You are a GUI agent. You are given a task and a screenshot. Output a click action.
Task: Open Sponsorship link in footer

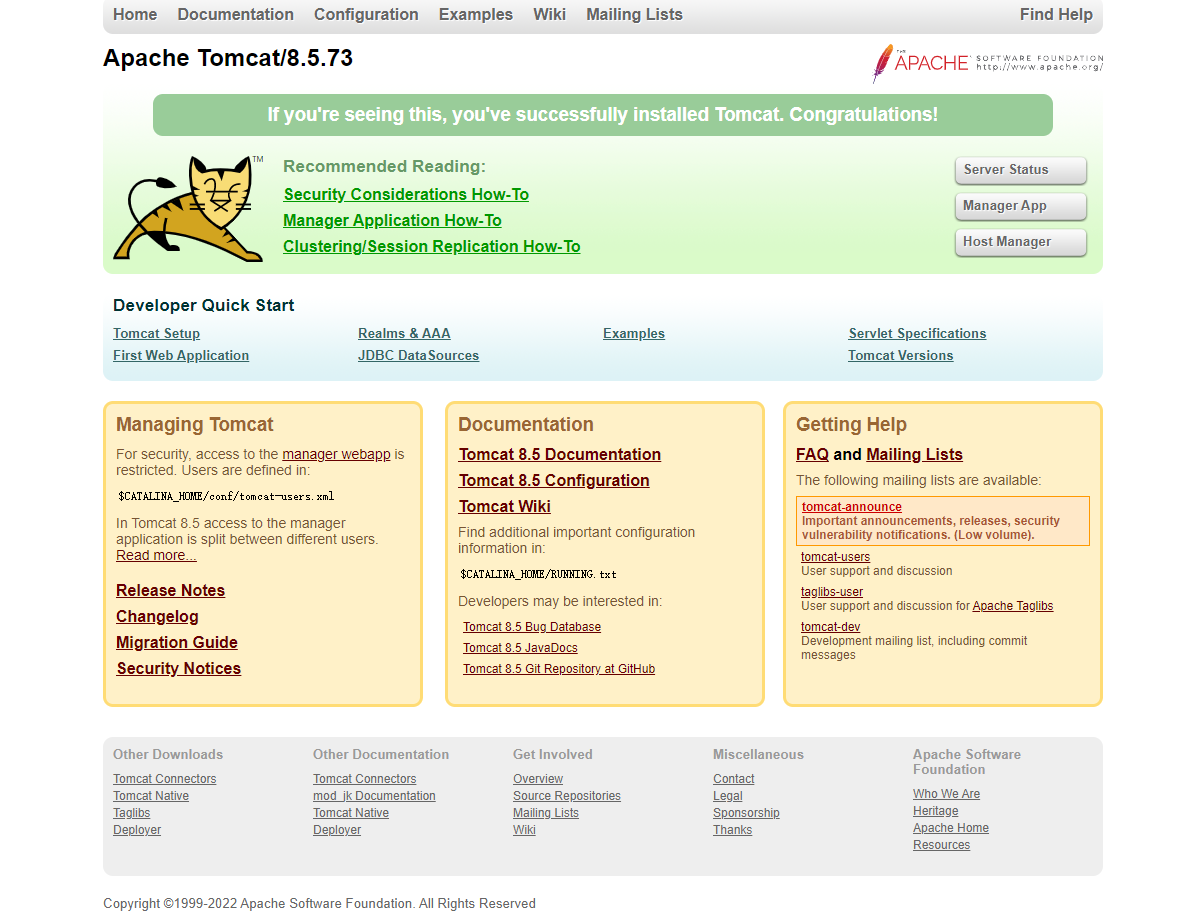746,813
